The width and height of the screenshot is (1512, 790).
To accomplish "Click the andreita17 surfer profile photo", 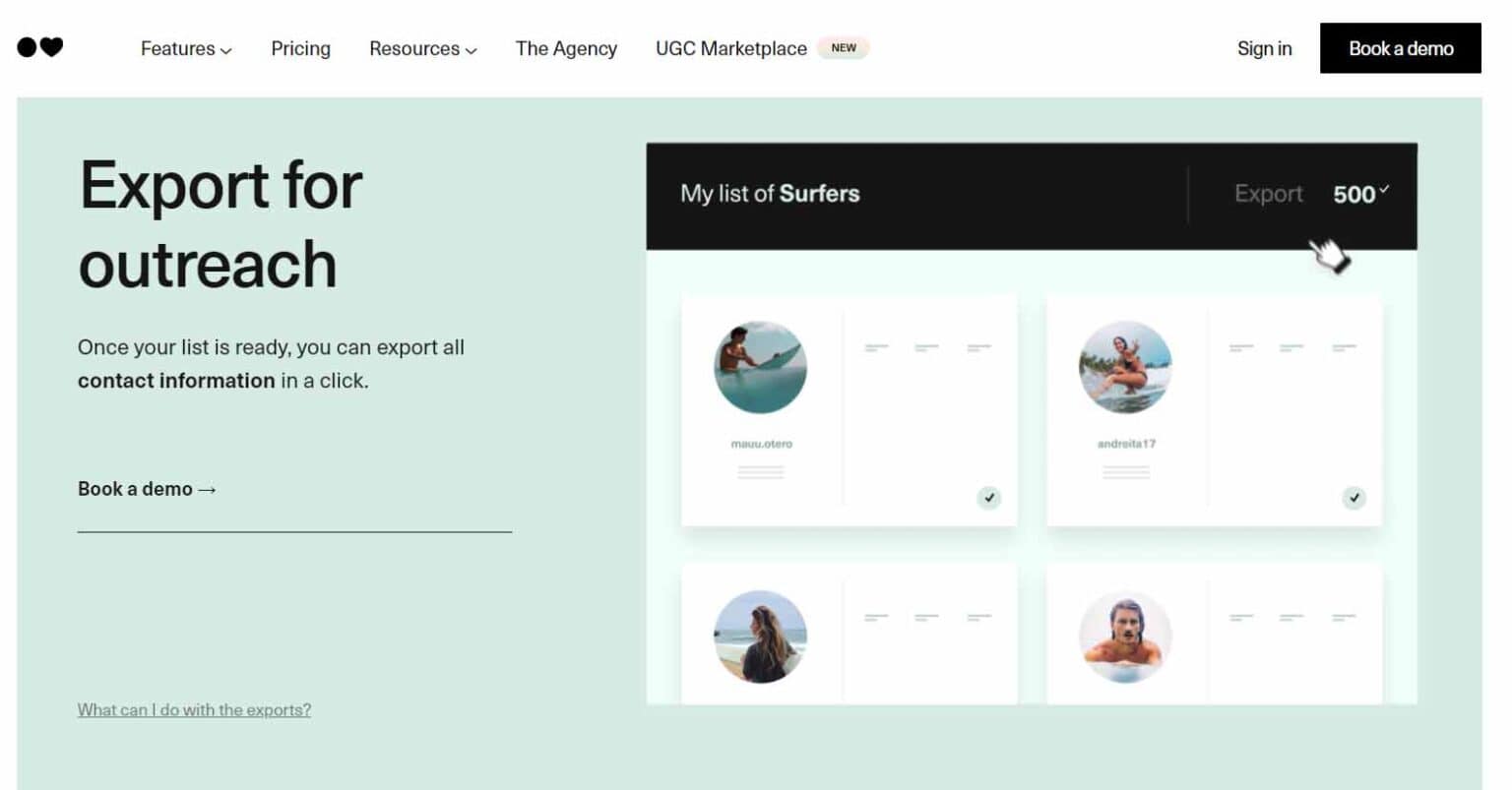I will [x=1125, y=367].
